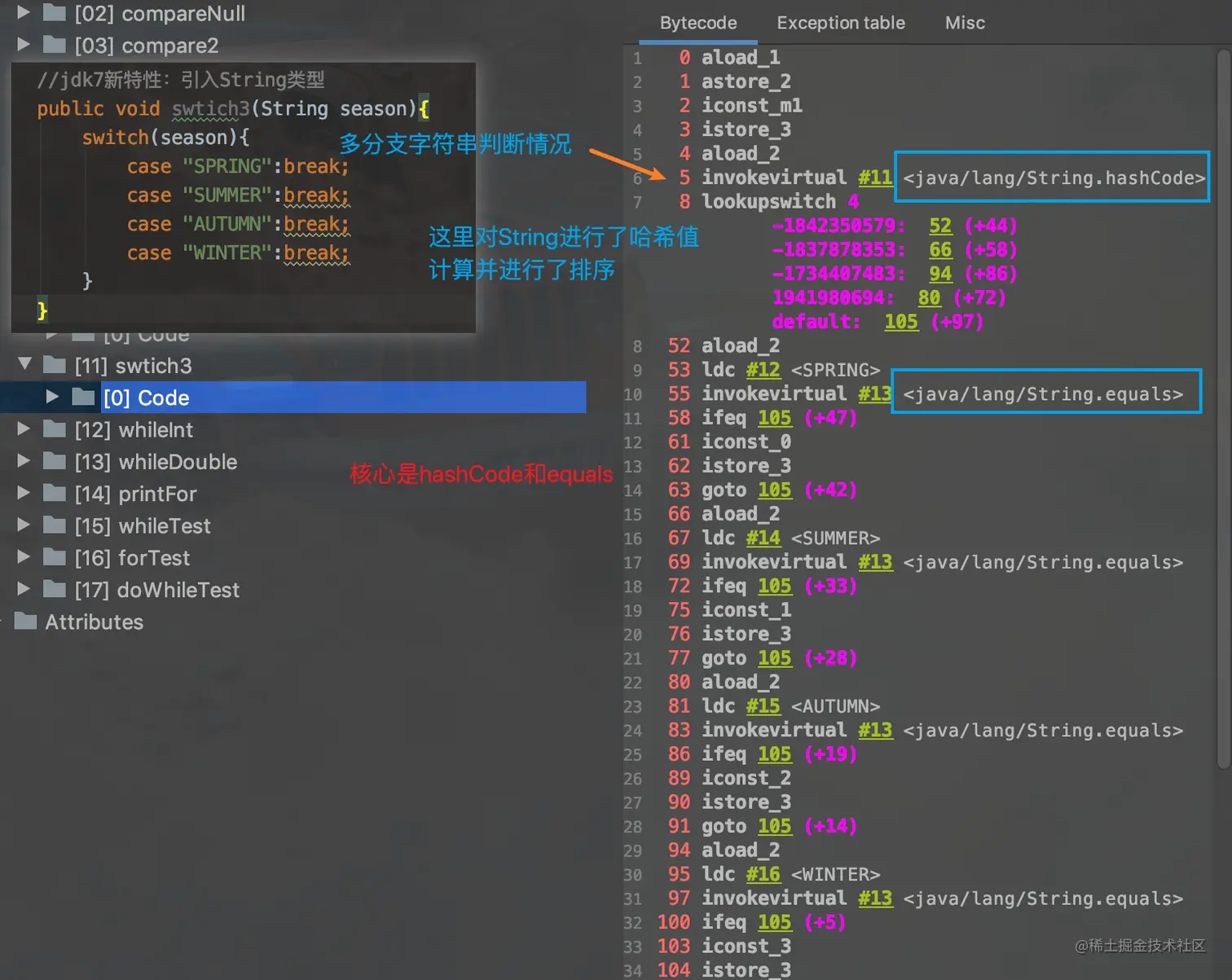This screenshot has height=980, width=1232.
Task: Expand the [02] compareNull method node
Action: coord(24,12)
